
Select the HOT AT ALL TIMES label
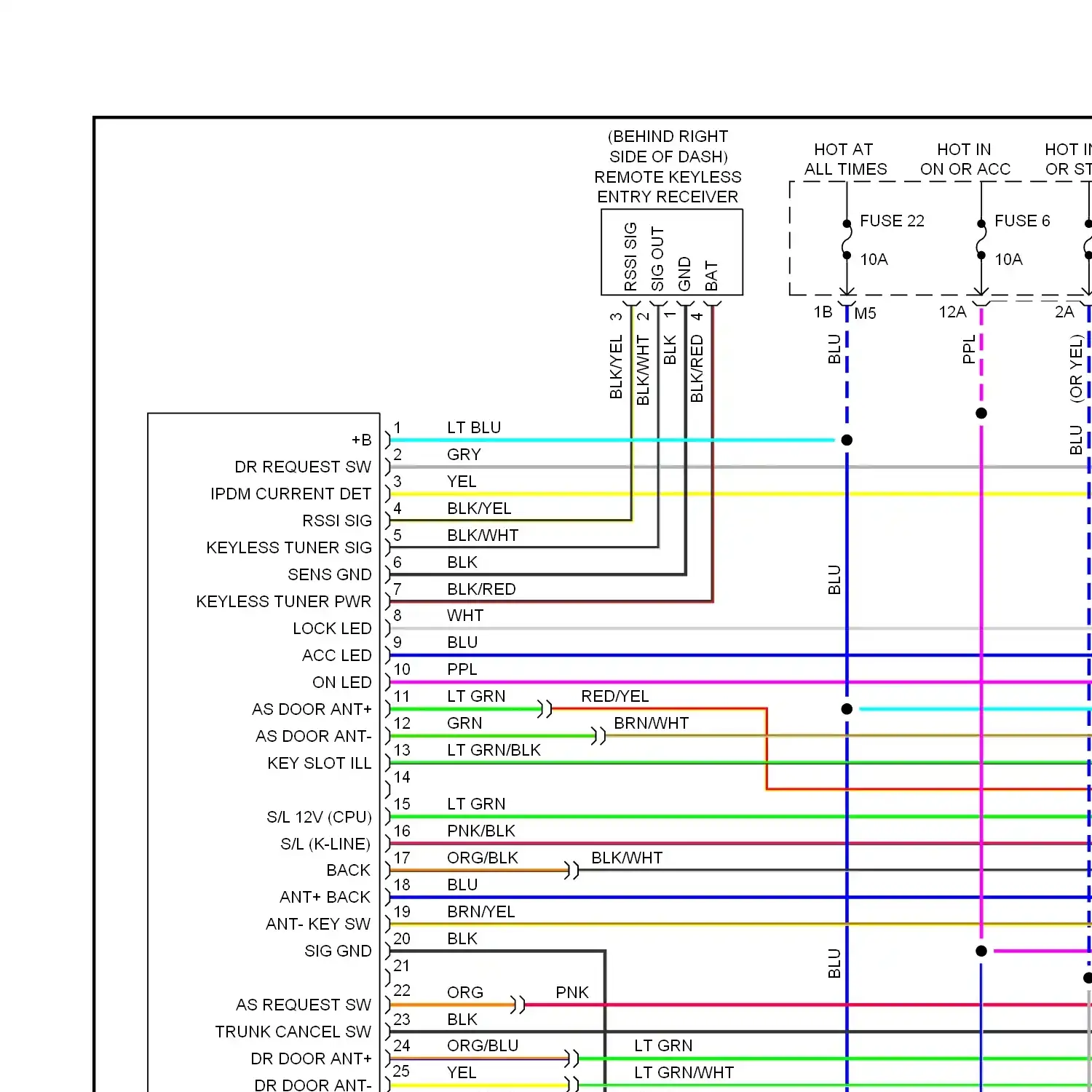[845, 159]
